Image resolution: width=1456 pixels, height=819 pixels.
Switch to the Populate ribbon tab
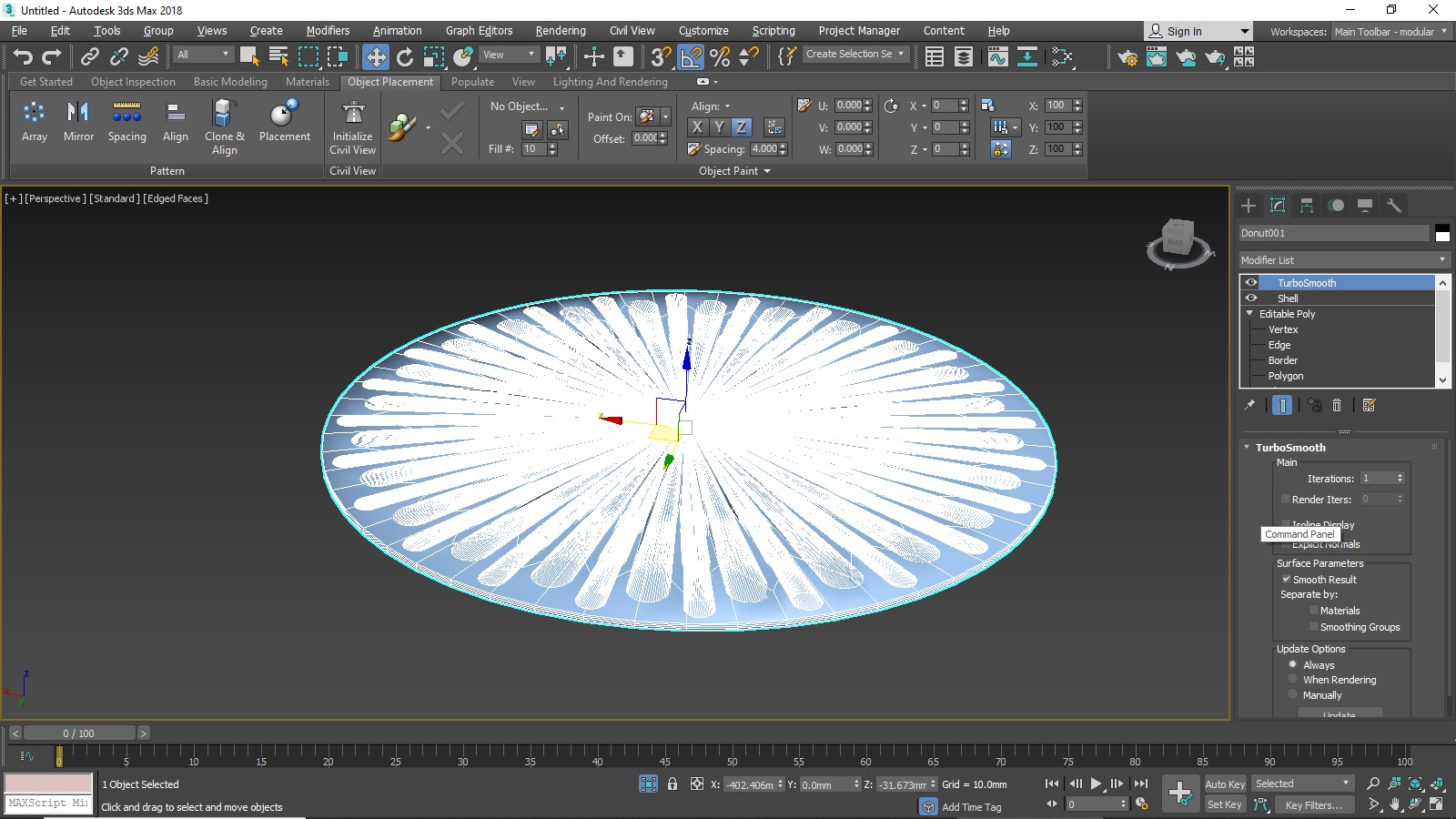472,82
